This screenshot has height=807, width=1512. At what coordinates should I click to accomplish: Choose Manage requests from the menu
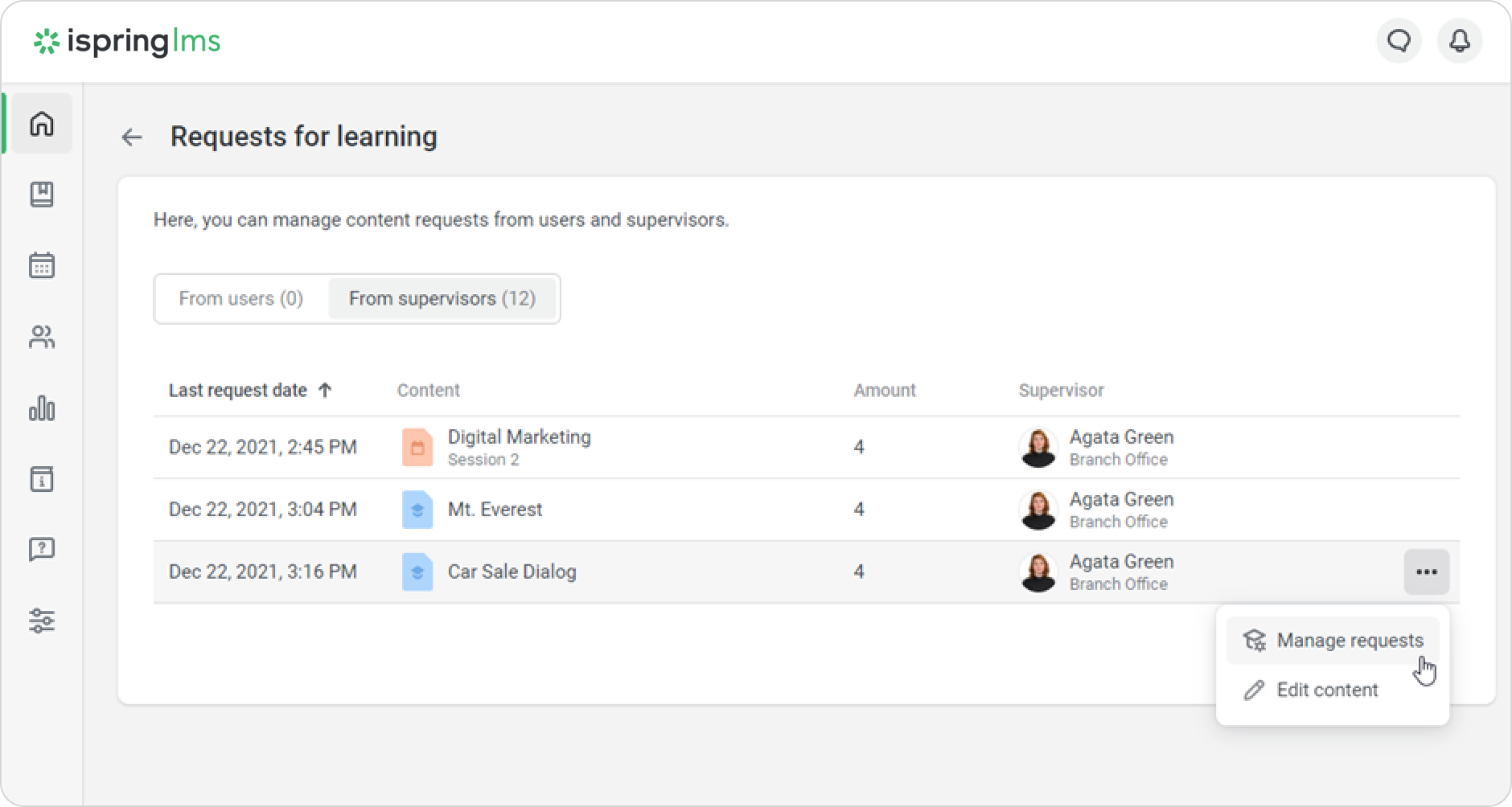coord(1349,641)
